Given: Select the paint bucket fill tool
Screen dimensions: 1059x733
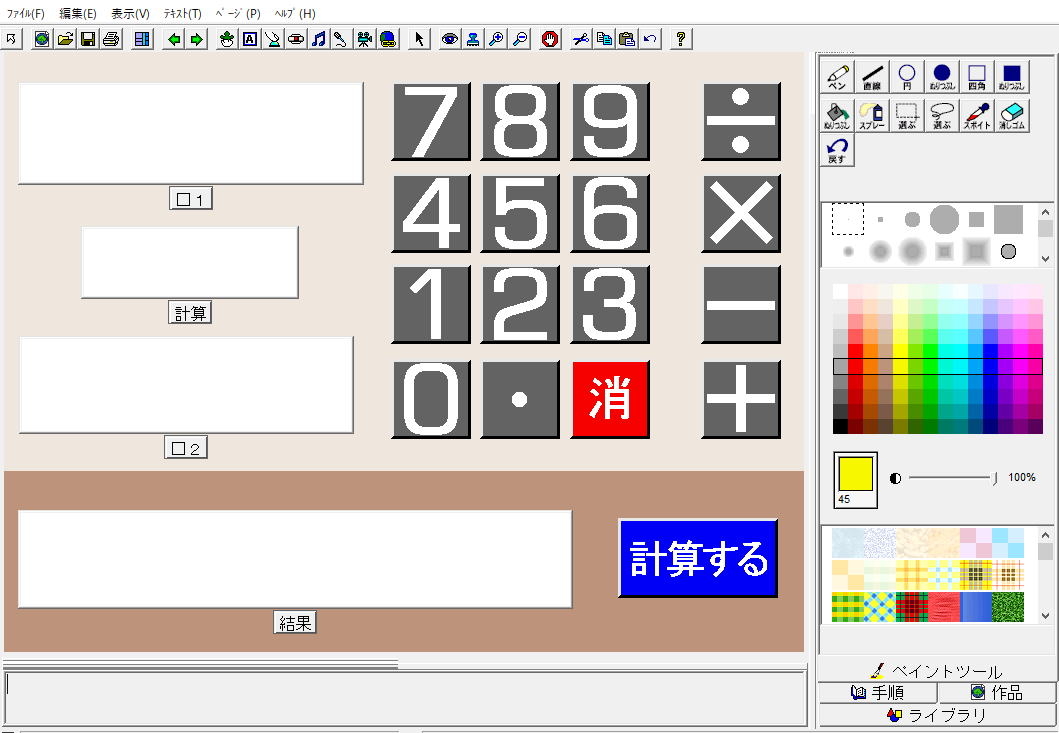Looking at the screenshot, I should click(837, 116).
